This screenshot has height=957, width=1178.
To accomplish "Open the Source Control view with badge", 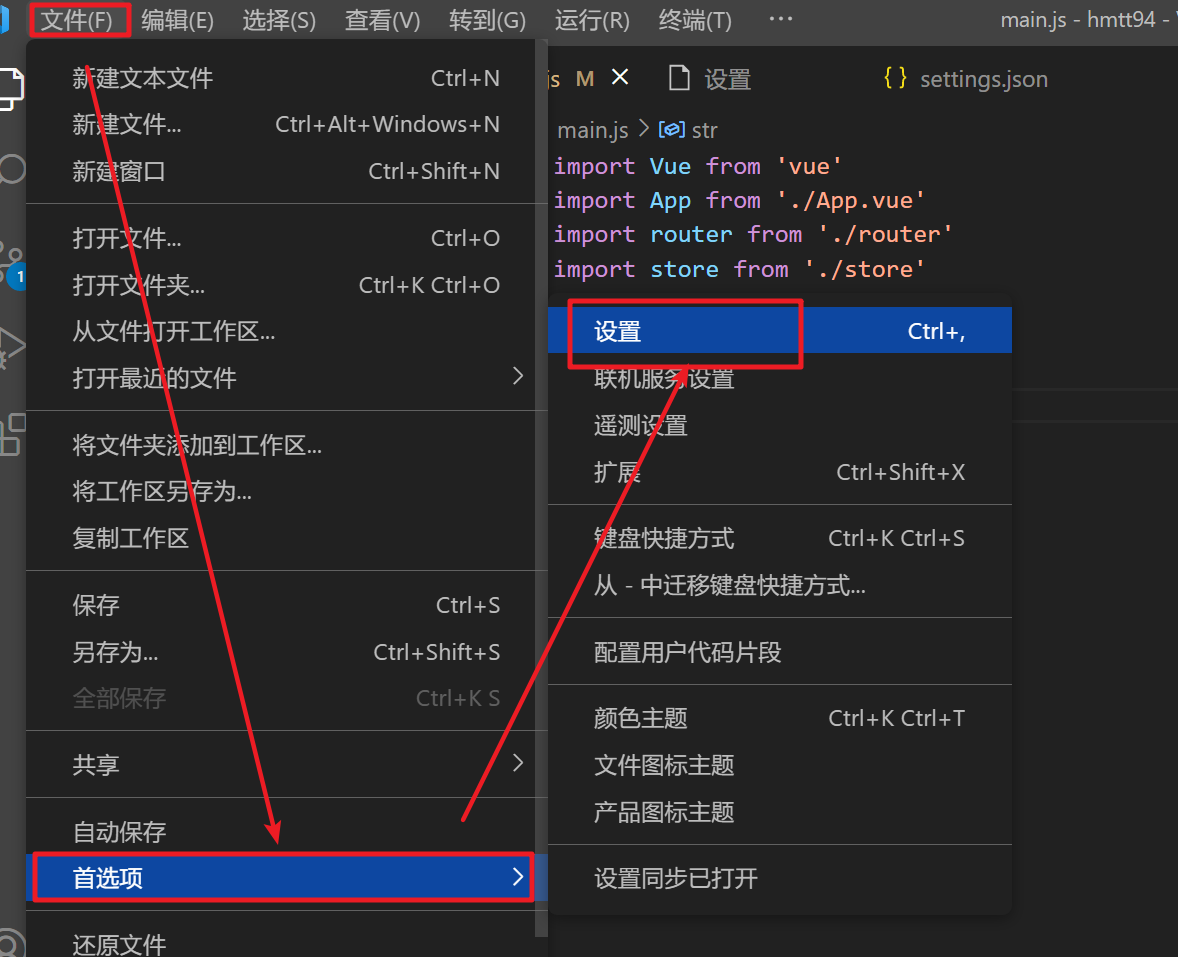I will tap(12, 262).
